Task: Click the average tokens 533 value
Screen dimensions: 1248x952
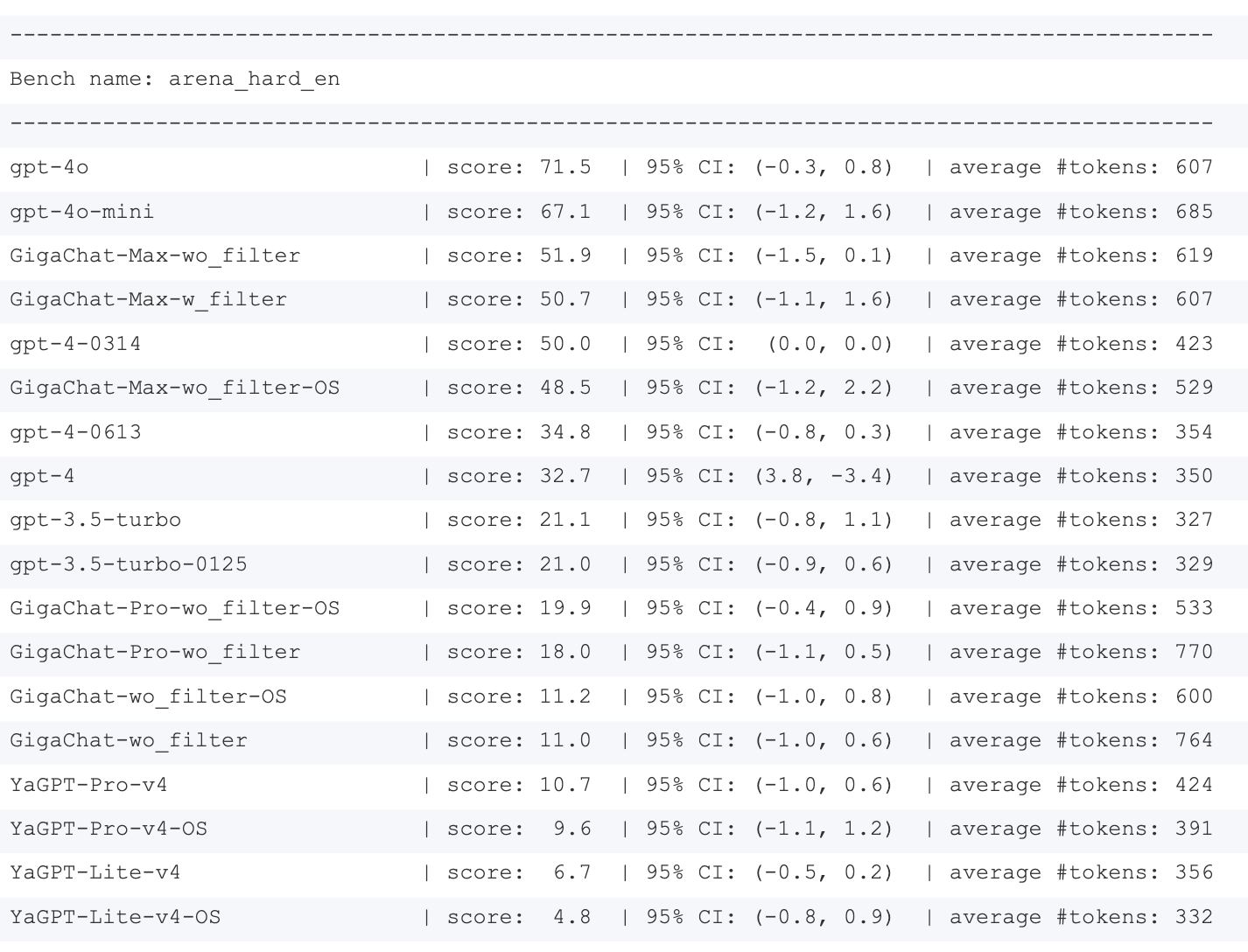Action: [1194, 608]
